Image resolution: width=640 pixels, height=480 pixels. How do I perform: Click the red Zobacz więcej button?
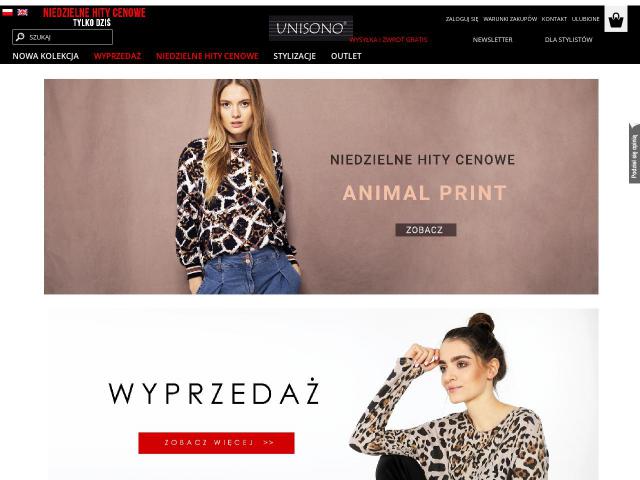[x=216, y=443]
